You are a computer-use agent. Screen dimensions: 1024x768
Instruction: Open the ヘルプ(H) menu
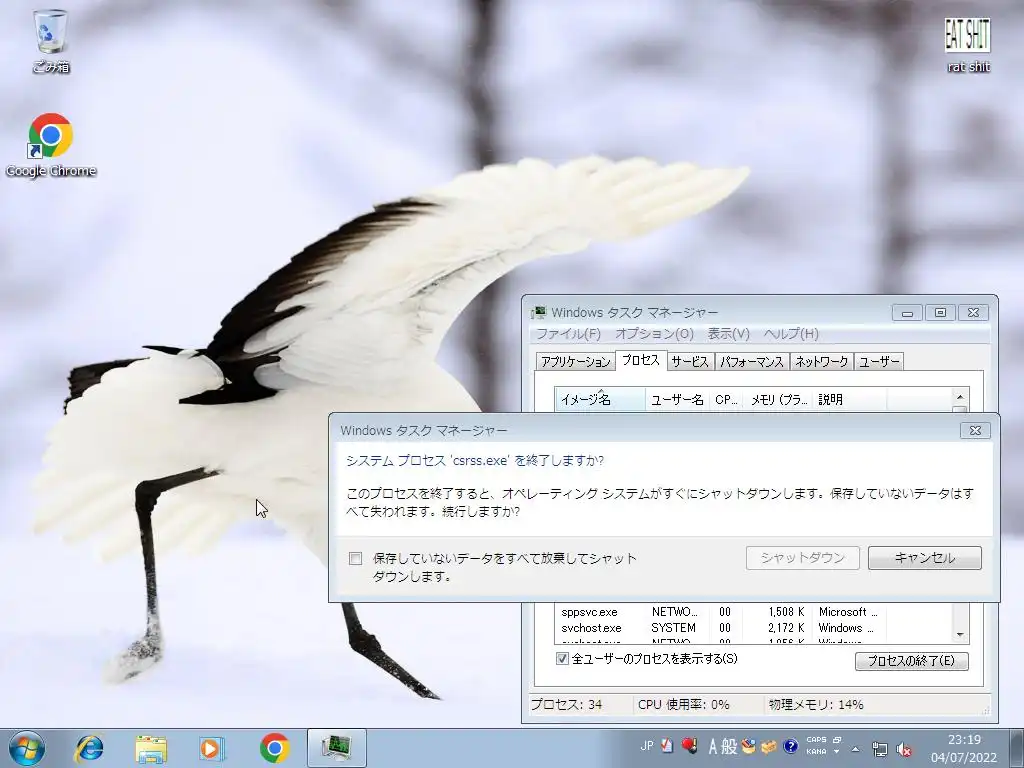coord(791,334)
